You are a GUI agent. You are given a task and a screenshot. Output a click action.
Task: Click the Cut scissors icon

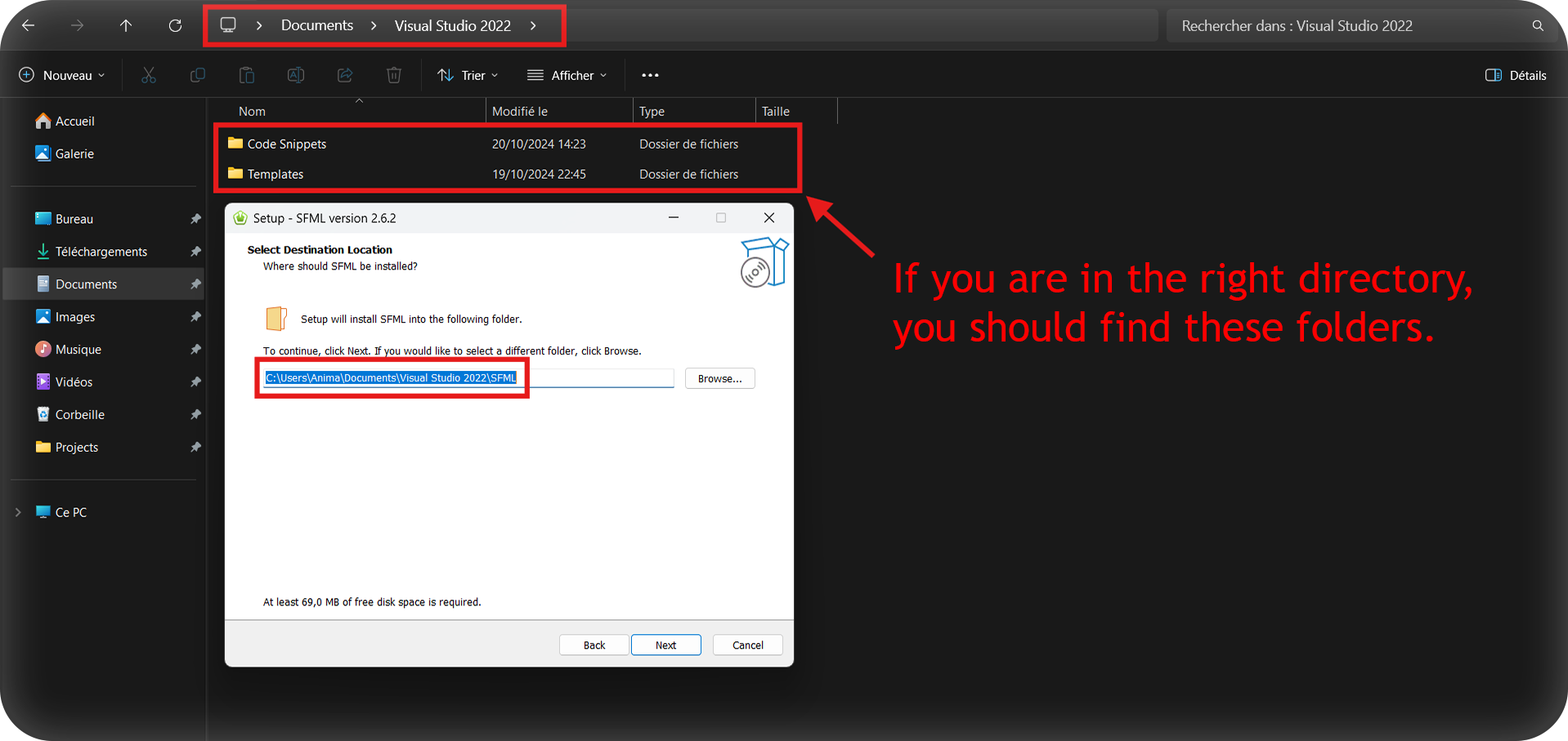[149, 75]
